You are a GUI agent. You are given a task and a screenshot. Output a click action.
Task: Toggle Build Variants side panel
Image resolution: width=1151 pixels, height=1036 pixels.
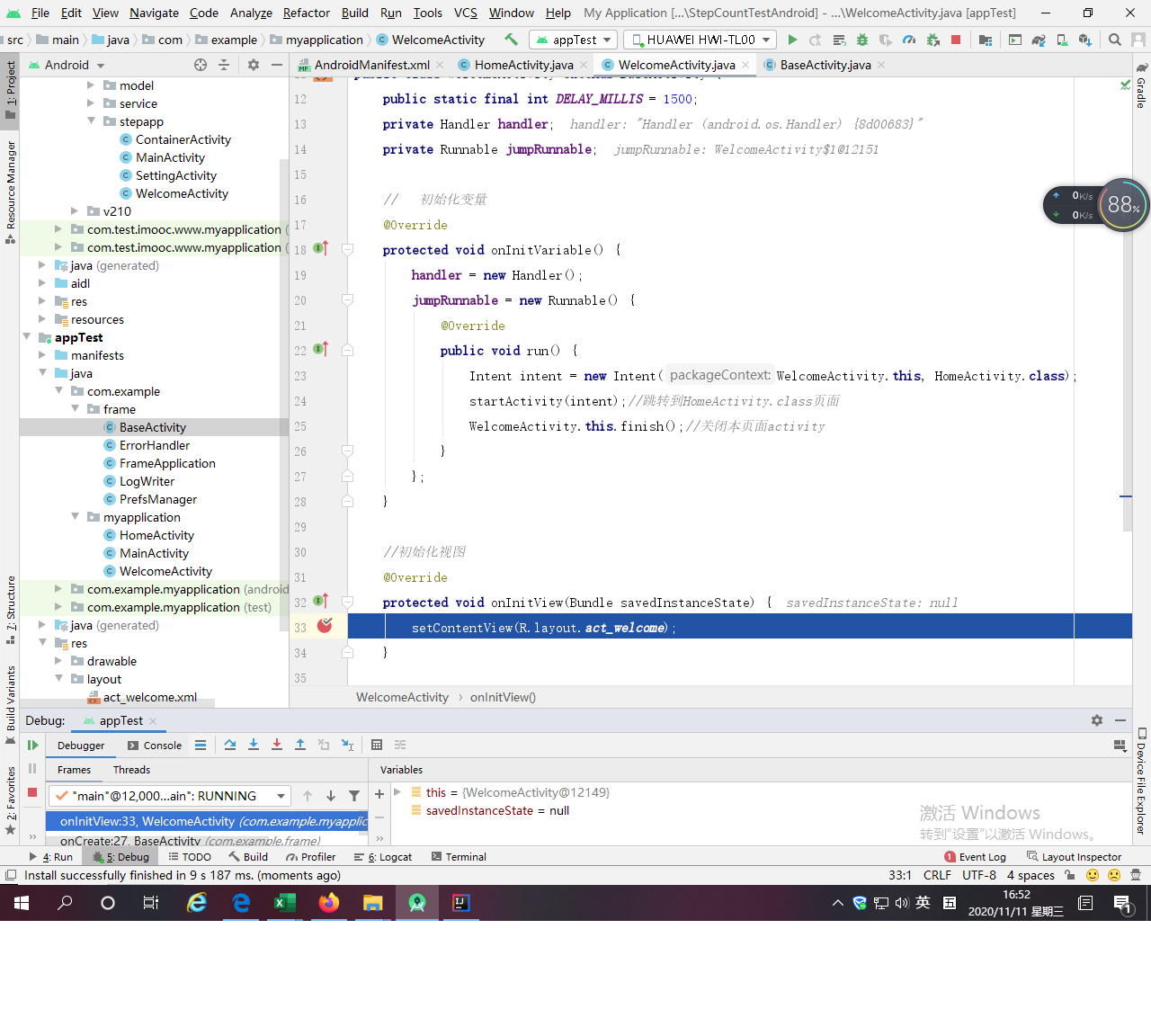[x=10, y=705]
